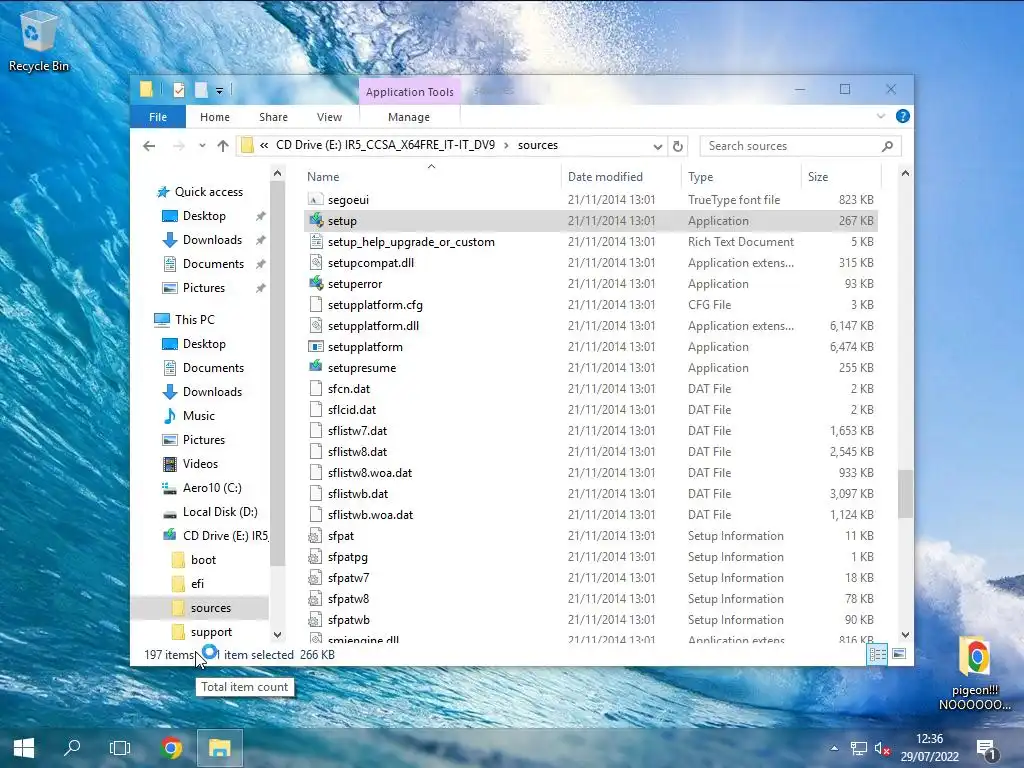Select the segoeui font file
This screenshot has width=1024, height=768.
pos(590,200)
